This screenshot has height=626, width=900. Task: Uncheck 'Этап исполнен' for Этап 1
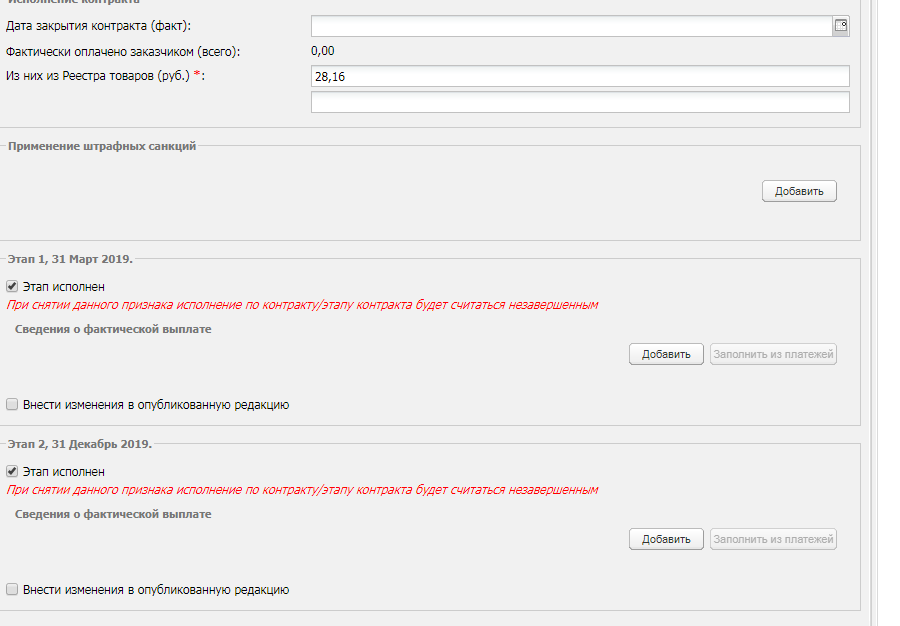(x=13, y=287)
